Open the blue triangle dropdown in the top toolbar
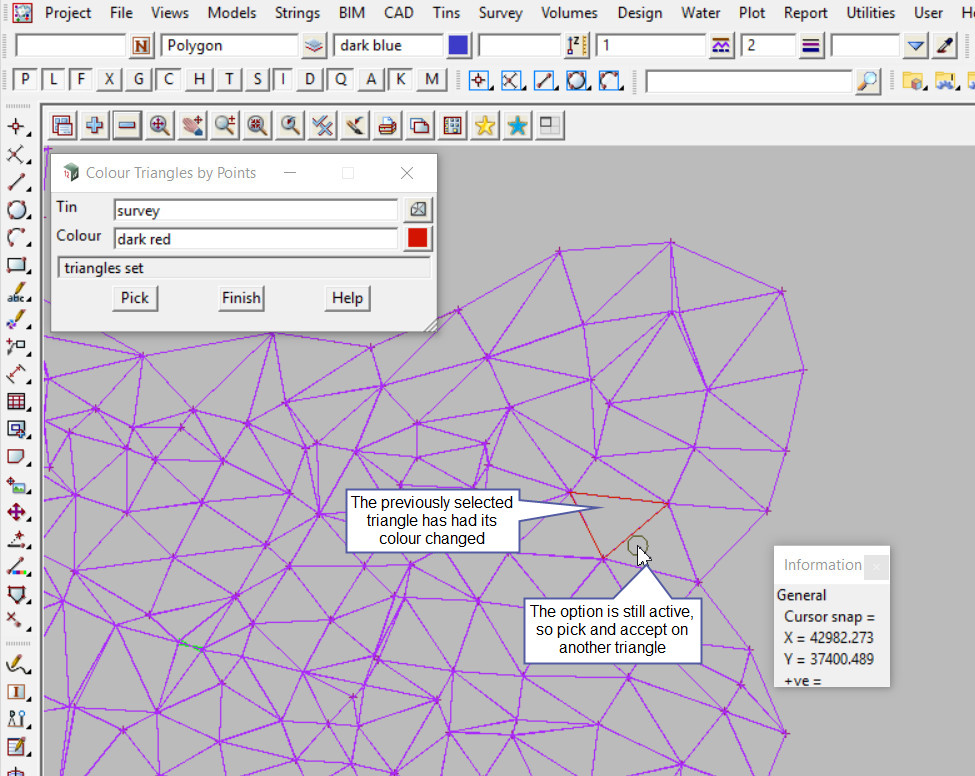 [x=916, y=46]
